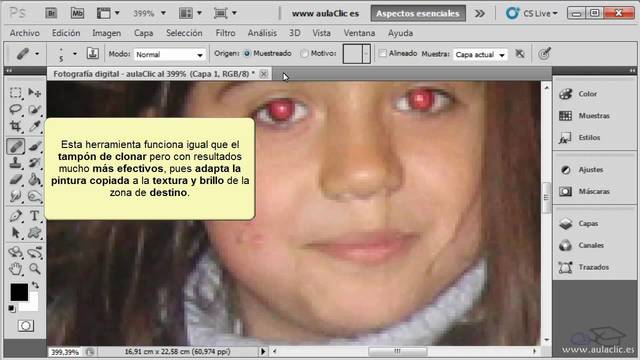Expand the CS Live menu

(531, 13)
